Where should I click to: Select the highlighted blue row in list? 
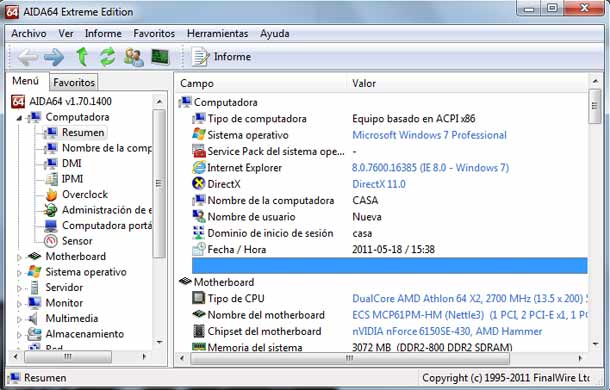[x=389, y=265]
